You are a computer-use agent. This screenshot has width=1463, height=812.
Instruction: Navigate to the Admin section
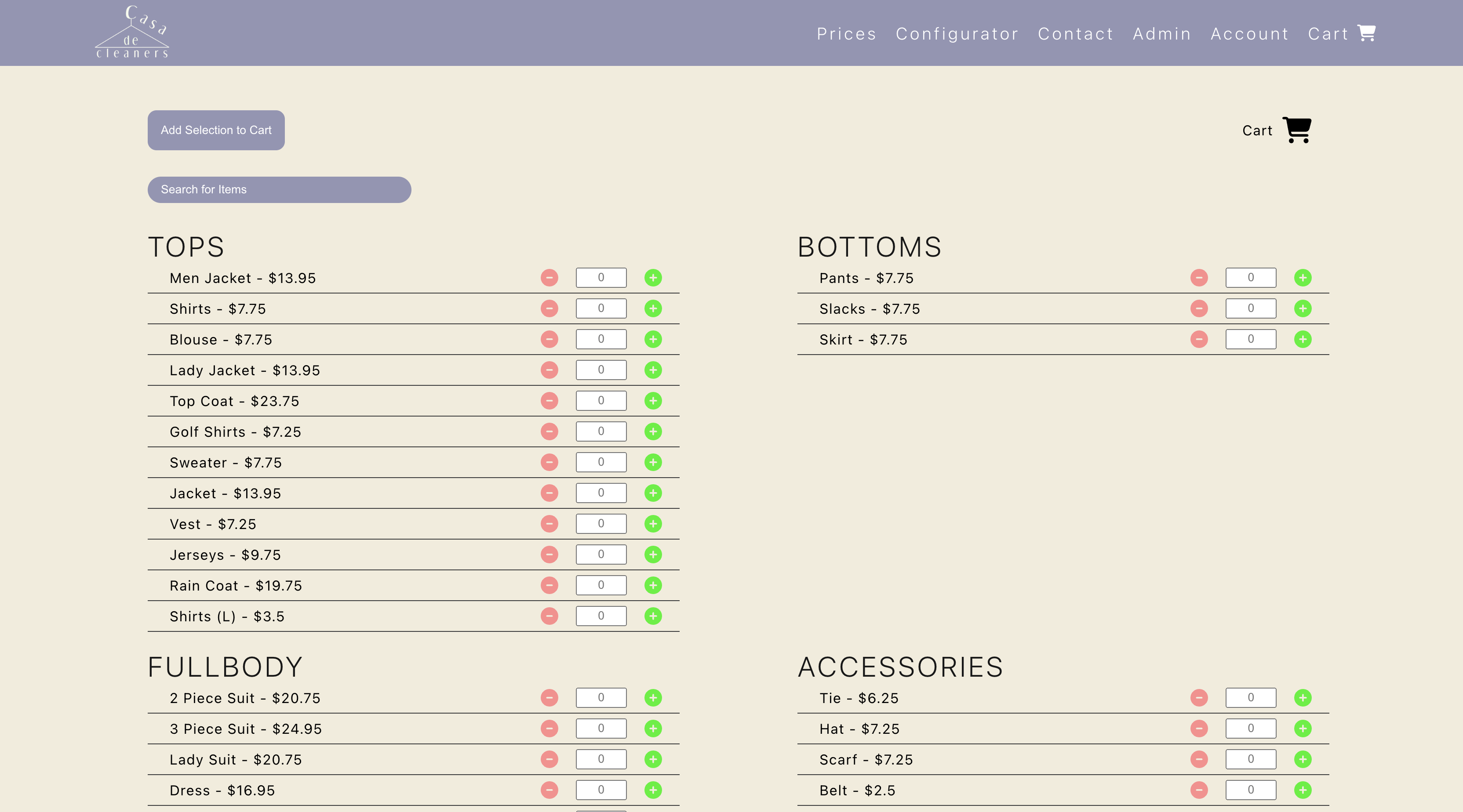[1161, 33]
